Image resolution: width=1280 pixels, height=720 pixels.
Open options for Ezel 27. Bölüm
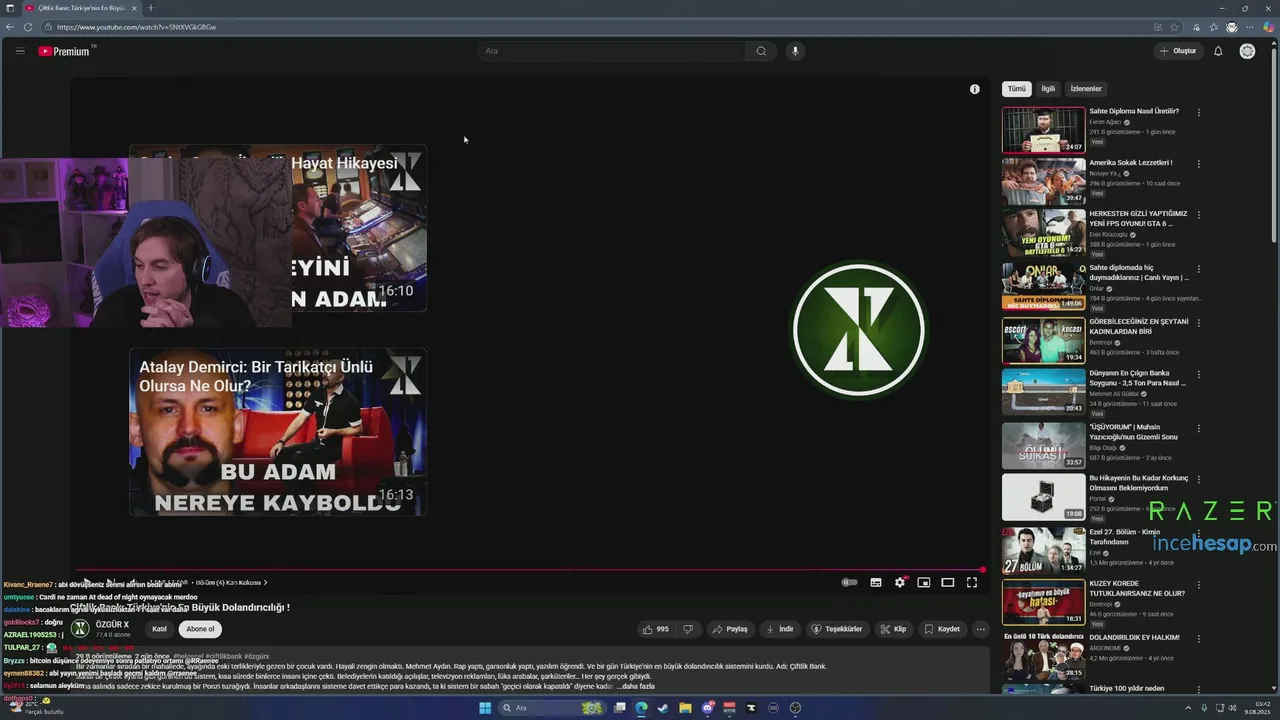(1198, 532)
